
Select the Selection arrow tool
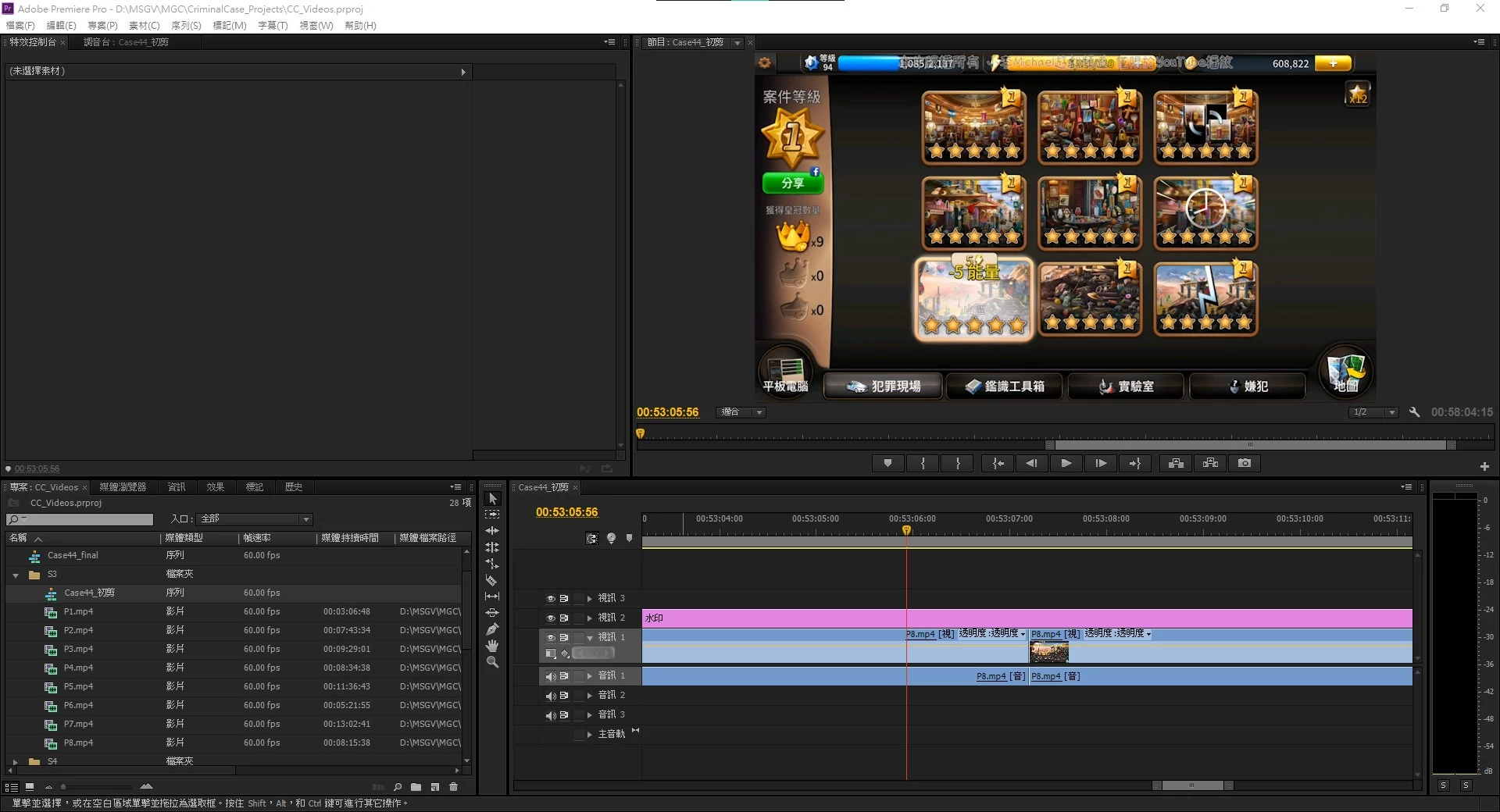[x=492, y=498]
